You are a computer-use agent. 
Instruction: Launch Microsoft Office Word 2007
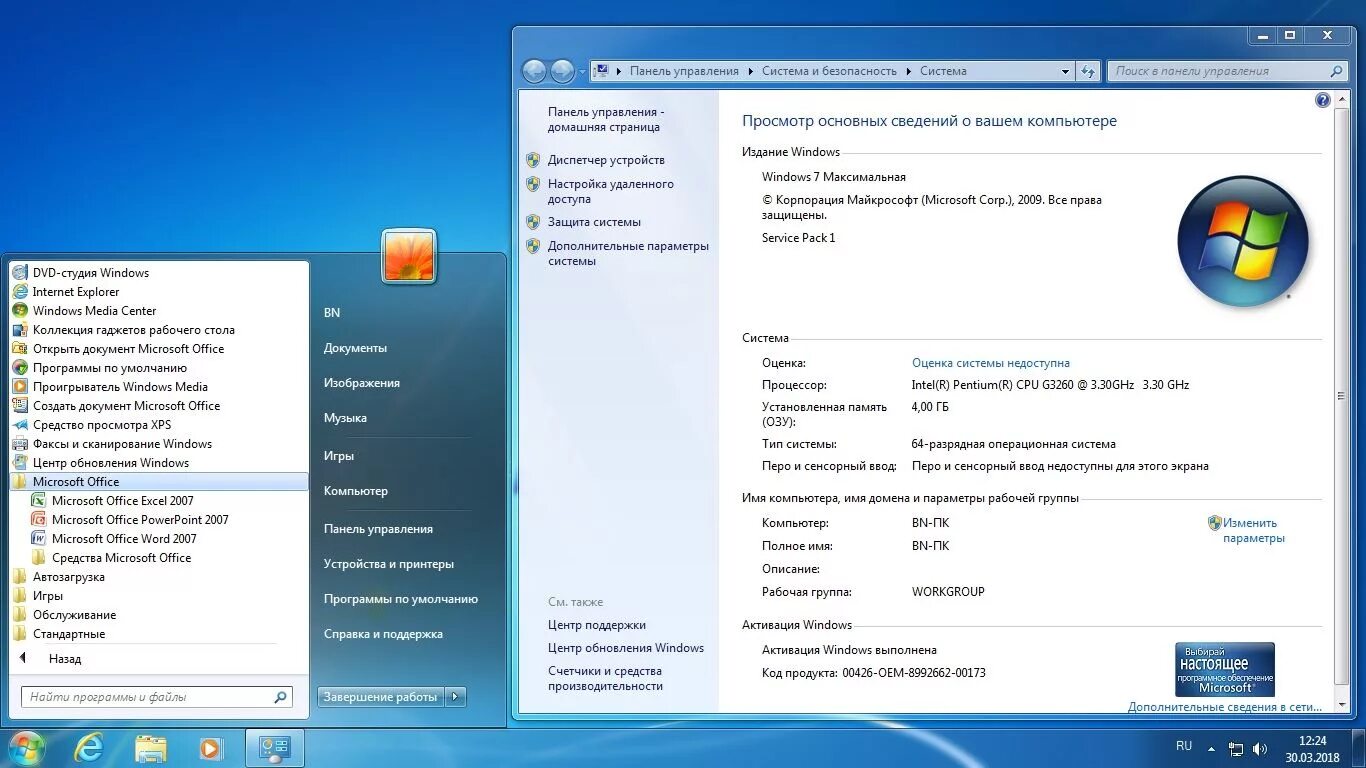(x=124, y=539)
